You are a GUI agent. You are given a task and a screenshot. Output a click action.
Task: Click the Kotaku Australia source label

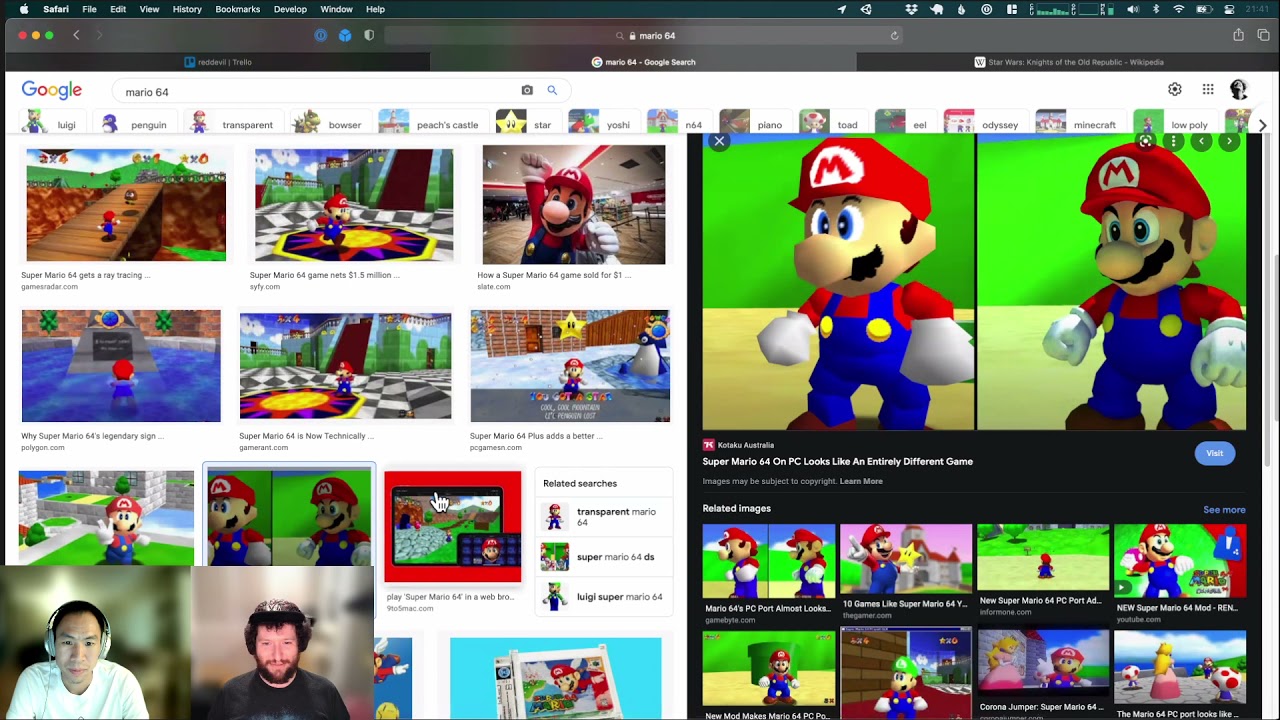click(x=739, y=445)
